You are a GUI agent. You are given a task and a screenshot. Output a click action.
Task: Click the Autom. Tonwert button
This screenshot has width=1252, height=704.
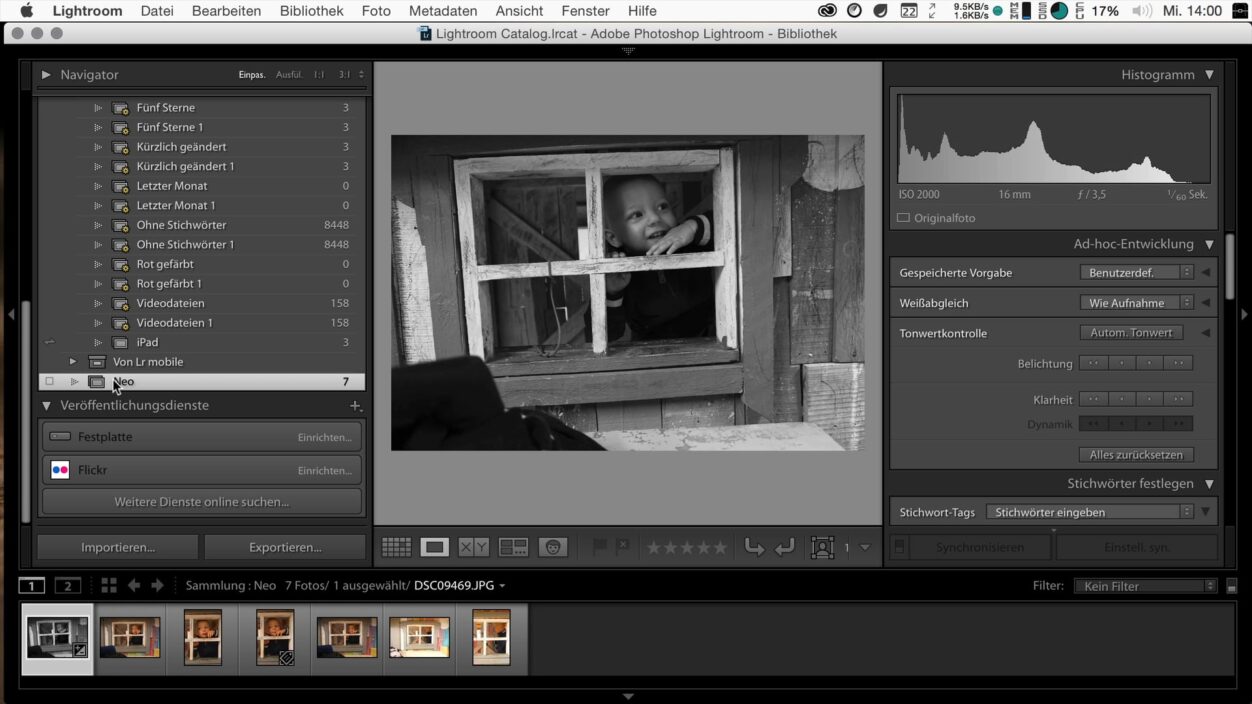pyautogui.click(x=1131, y=333)
